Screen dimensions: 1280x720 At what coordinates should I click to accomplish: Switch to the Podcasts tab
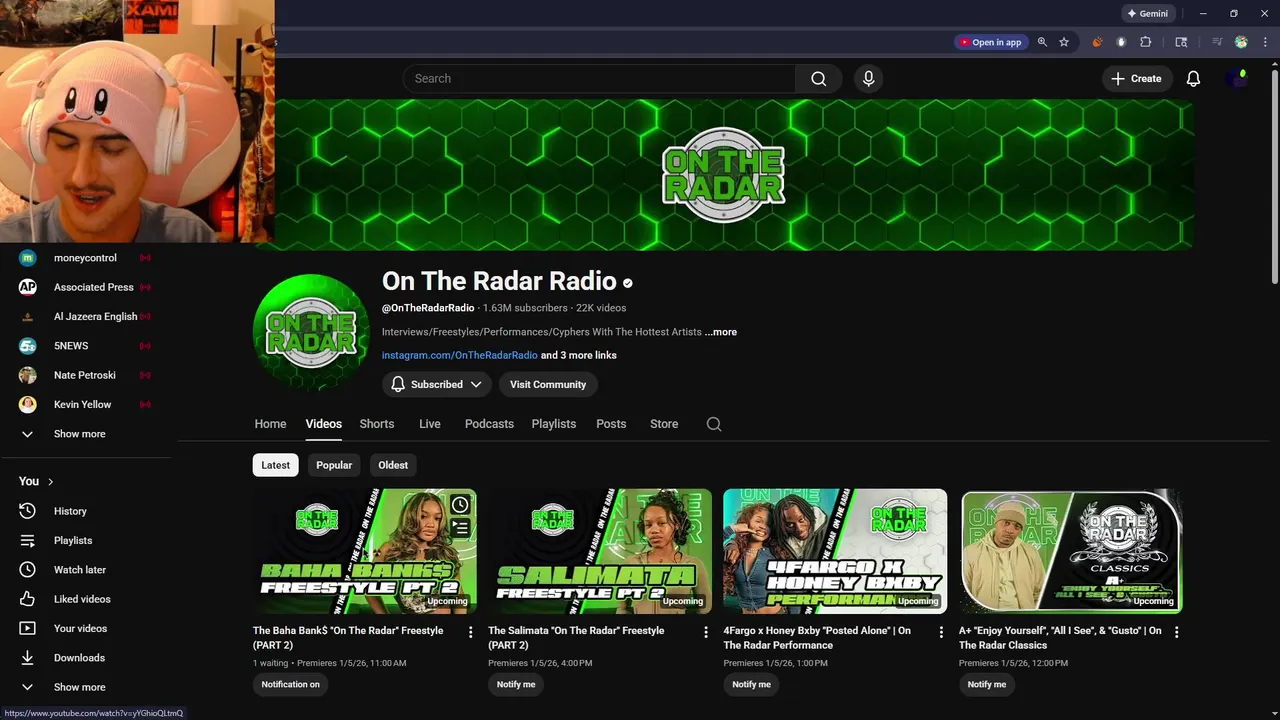coord(489,424)
